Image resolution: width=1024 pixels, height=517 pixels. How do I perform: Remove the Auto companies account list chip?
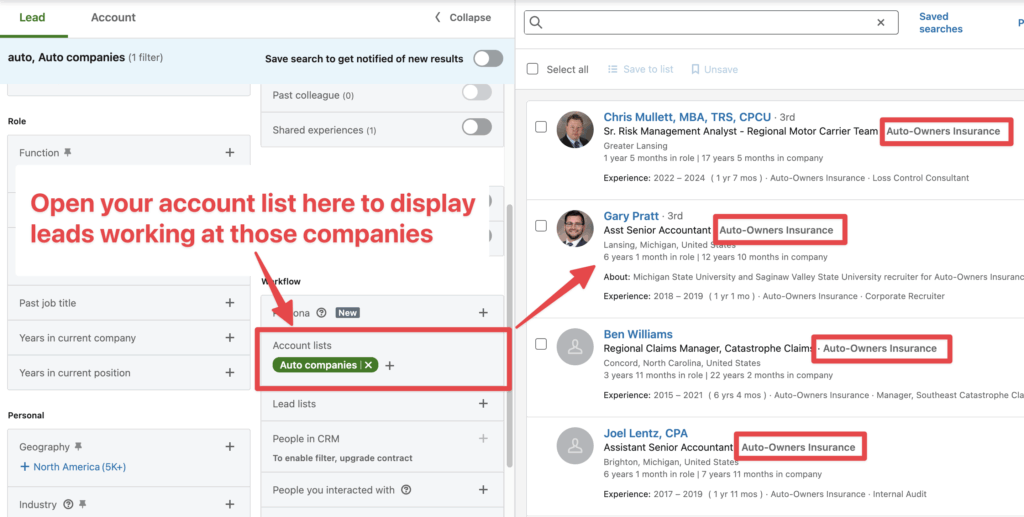click(x=368, y=366)
